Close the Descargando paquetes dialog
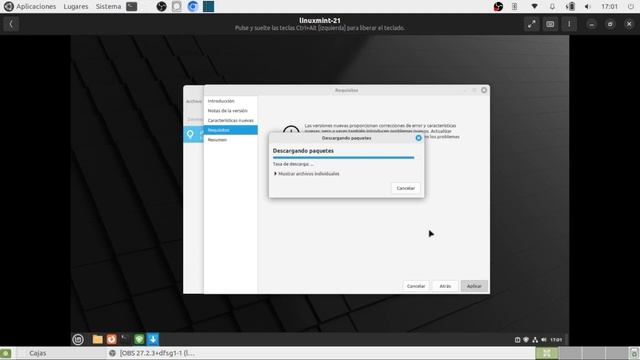The image size is (640, 360). coord(418,138)
